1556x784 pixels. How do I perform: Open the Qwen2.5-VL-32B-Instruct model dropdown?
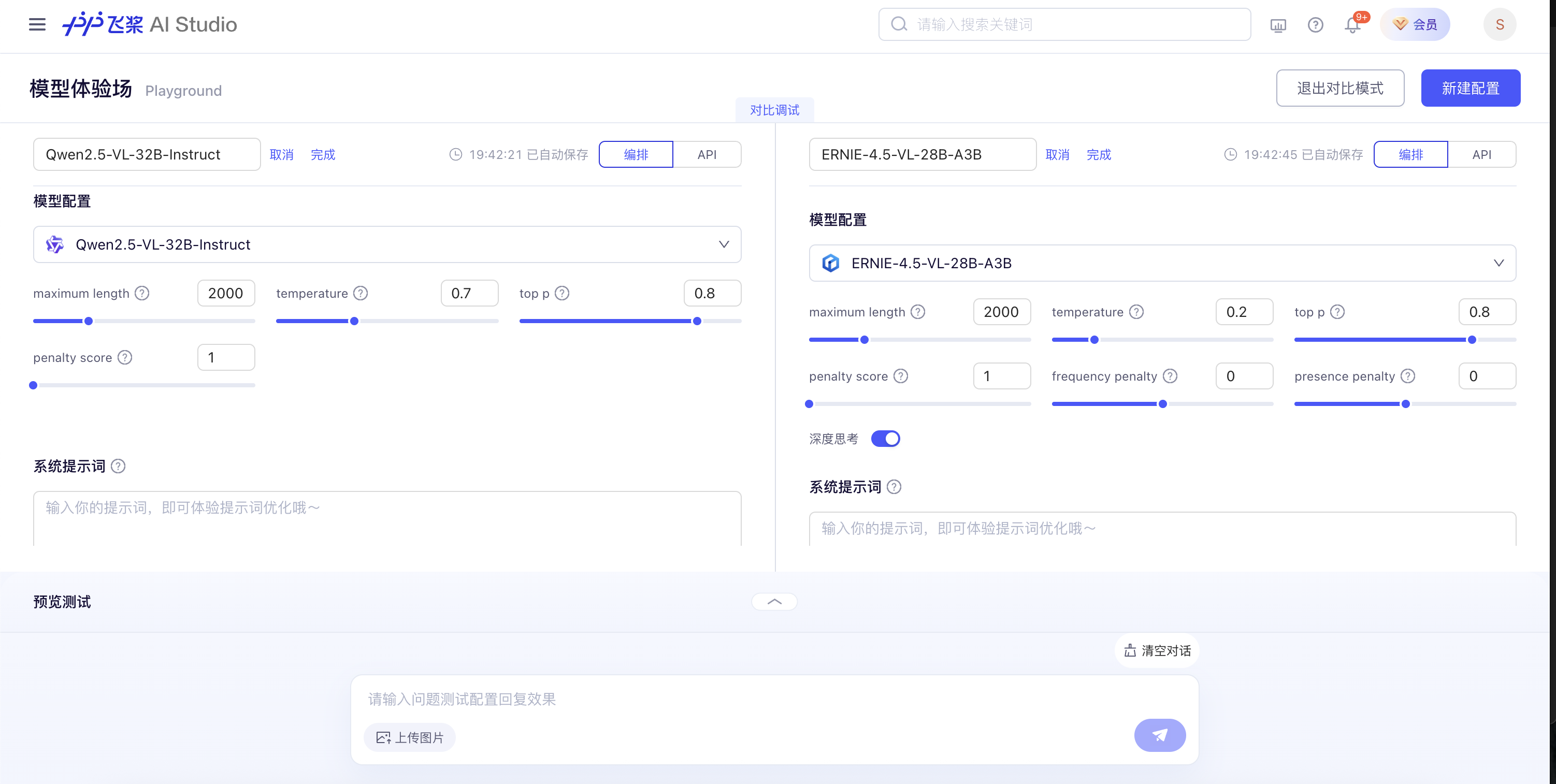(x=723, y=244)
